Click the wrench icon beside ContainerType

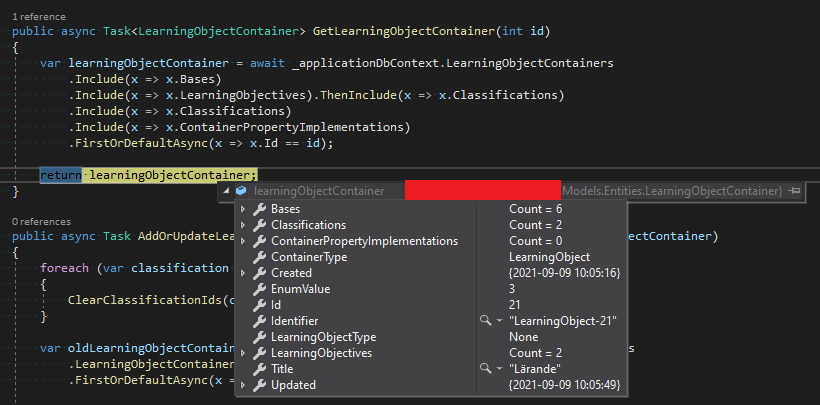(x=259, y=257)
